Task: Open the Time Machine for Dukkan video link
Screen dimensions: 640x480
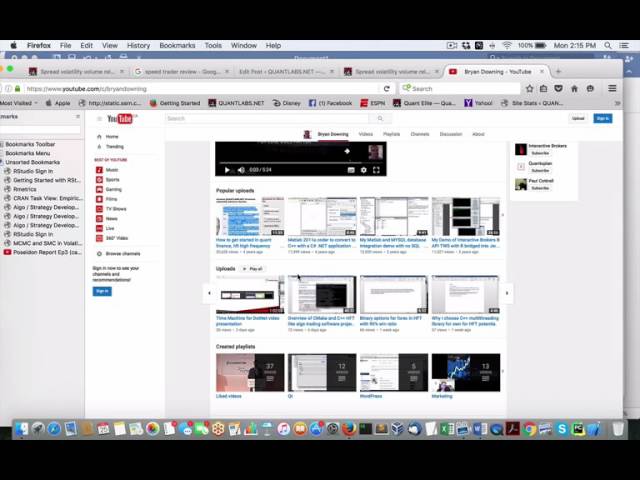Action: [248, 321]
